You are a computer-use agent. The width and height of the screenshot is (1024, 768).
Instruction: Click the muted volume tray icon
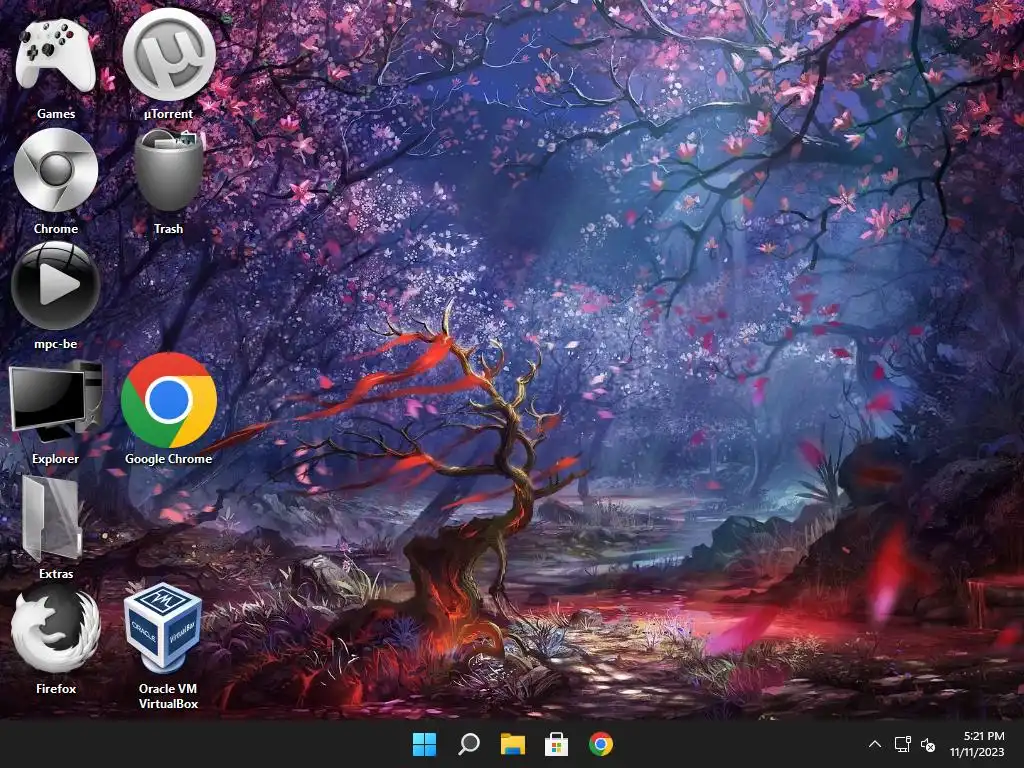point(928,744)
